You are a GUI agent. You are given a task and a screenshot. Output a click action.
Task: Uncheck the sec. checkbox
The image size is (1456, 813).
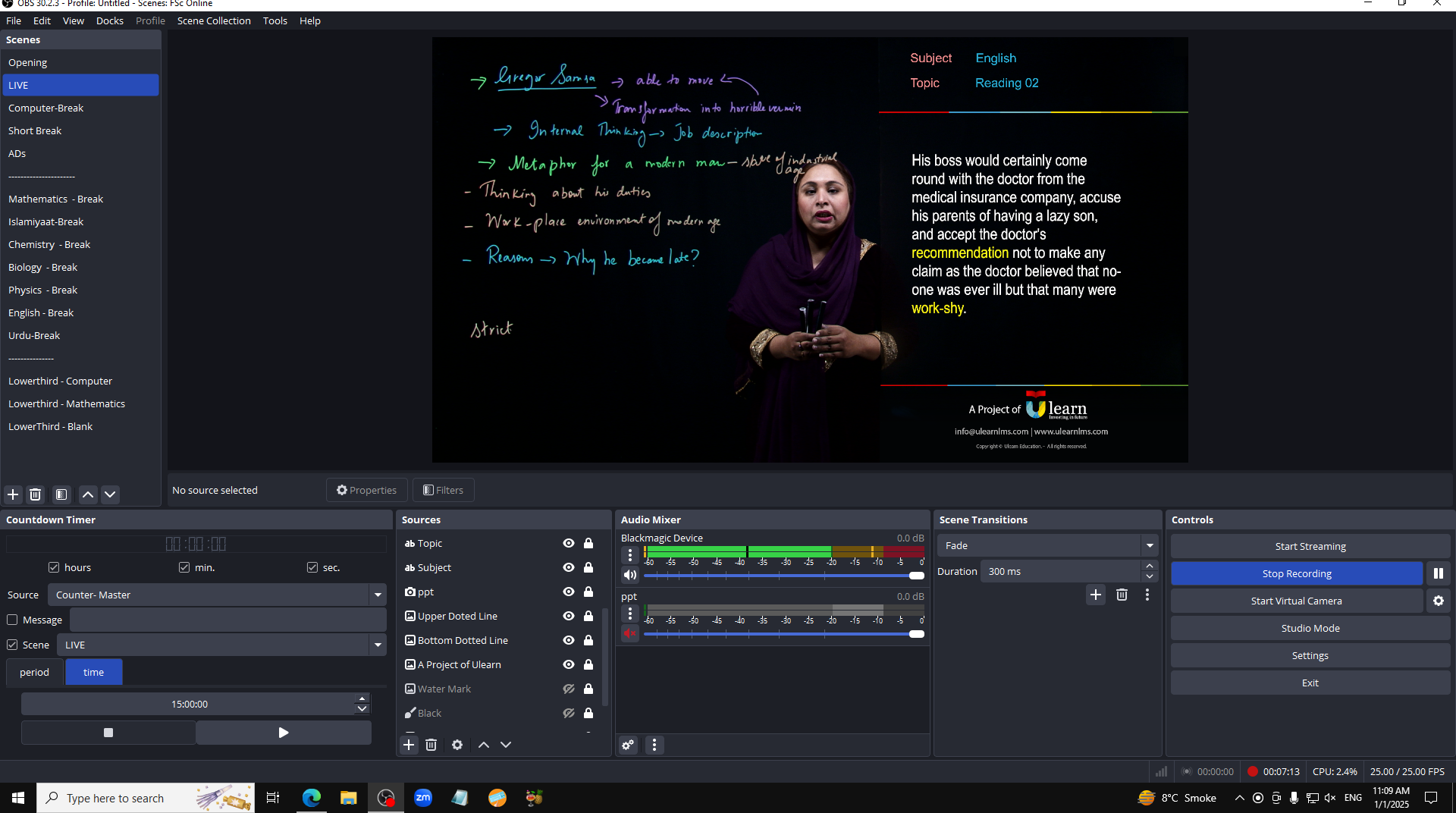point(312,567)
